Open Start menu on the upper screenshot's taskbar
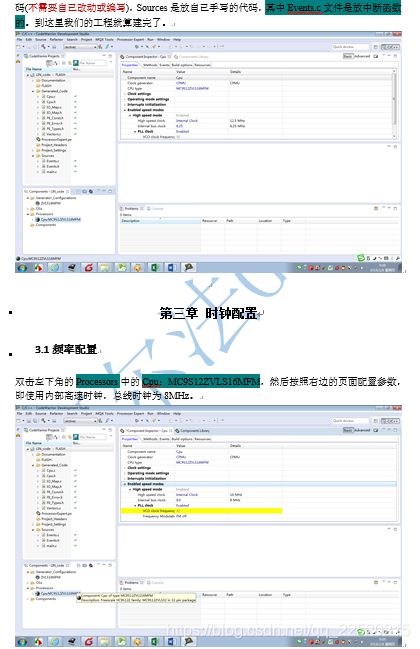Image resolution: width=420 pixels, height=649 pixels. (22, 268)
